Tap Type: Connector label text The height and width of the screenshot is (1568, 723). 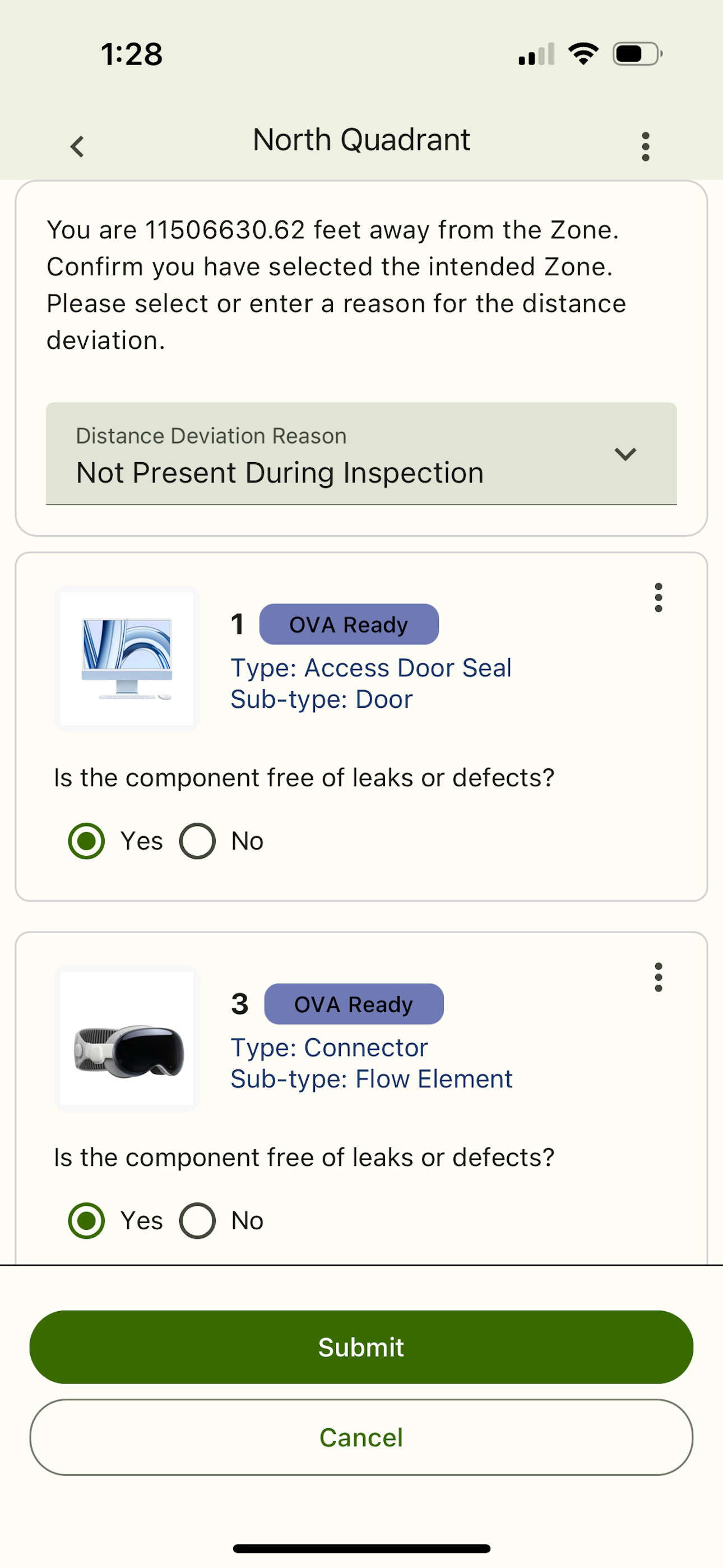click(x=329, y=1048)
